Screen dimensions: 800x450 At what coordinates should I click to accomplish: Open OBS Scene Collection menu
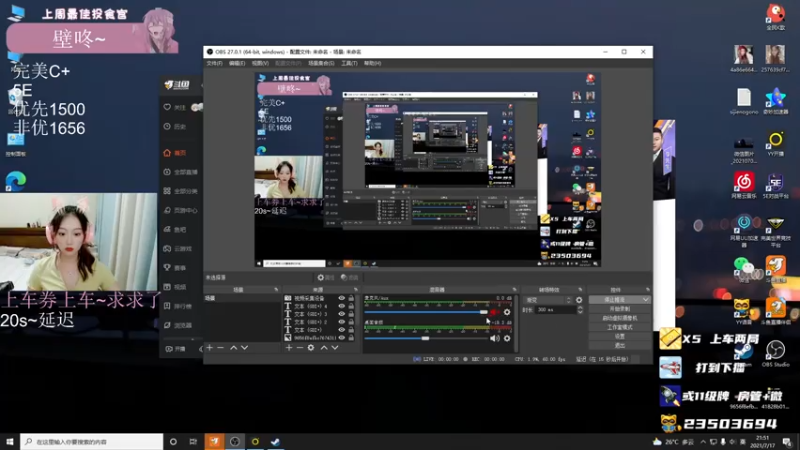tap(321, 63)
